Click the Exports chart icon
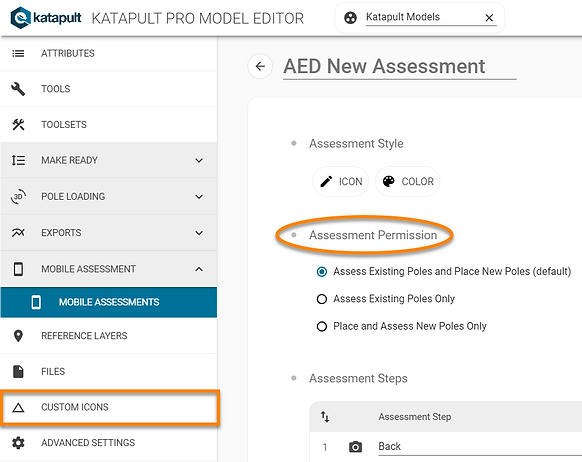Image resolution: width=582 pixels, height=462 pixels. [18, 233]
